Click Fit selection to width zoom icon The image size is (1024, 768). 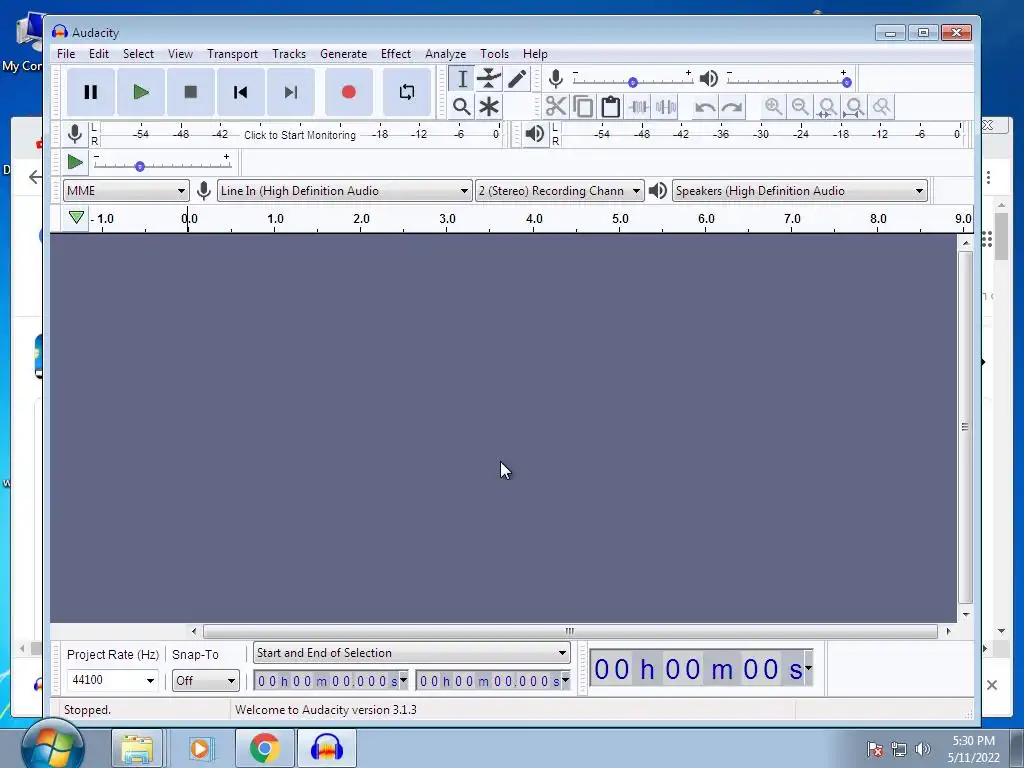[827, 106]
